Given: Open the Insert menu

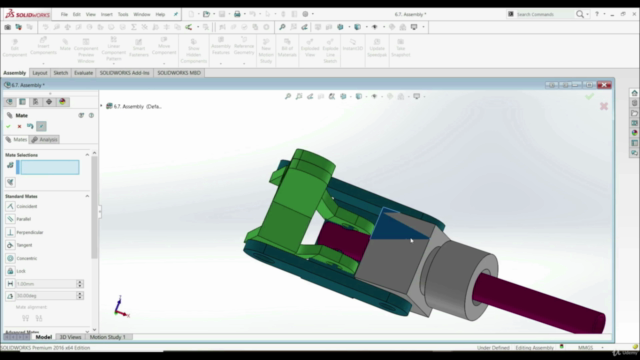Looking at the screenshot, I should (x=107, y=14).
